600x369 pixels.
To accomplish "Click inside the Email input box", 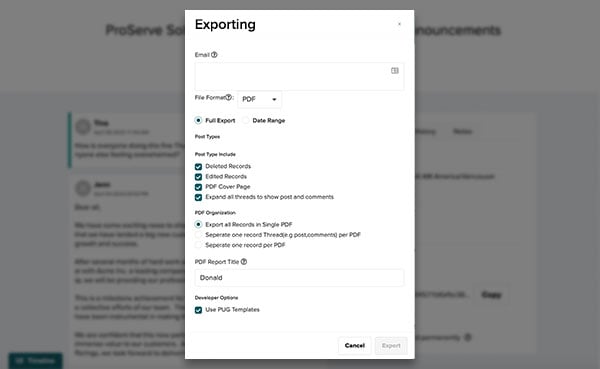I will click(x=299, y=76).
